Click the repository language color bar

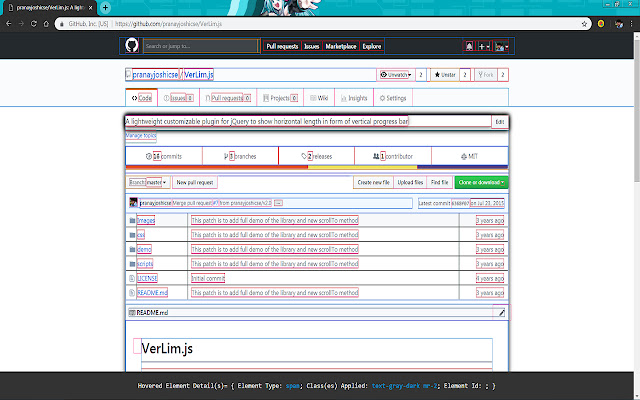(316, 167)
